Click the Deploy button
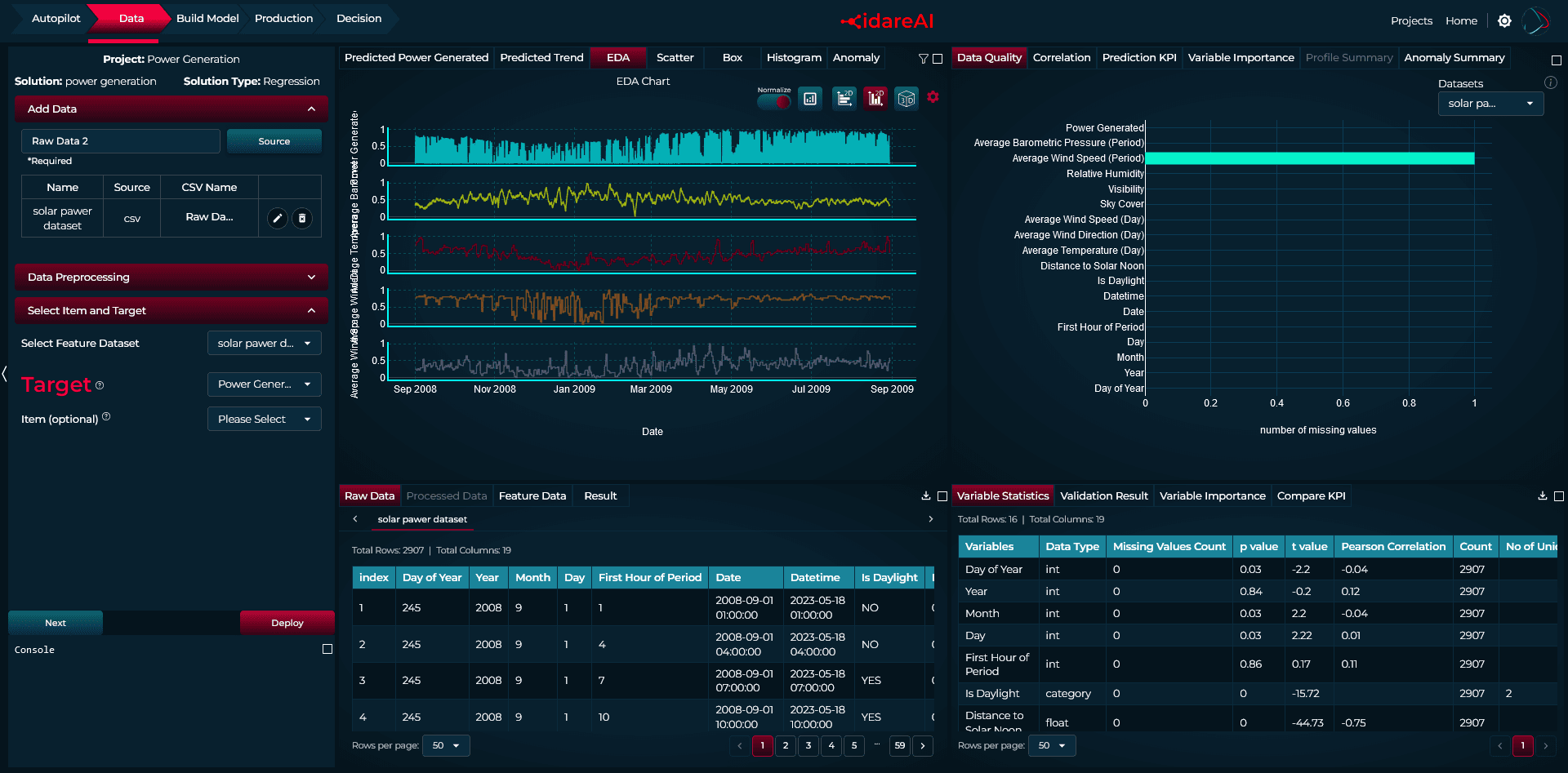The image size is (1568, 773). click(x=287, y=623)
